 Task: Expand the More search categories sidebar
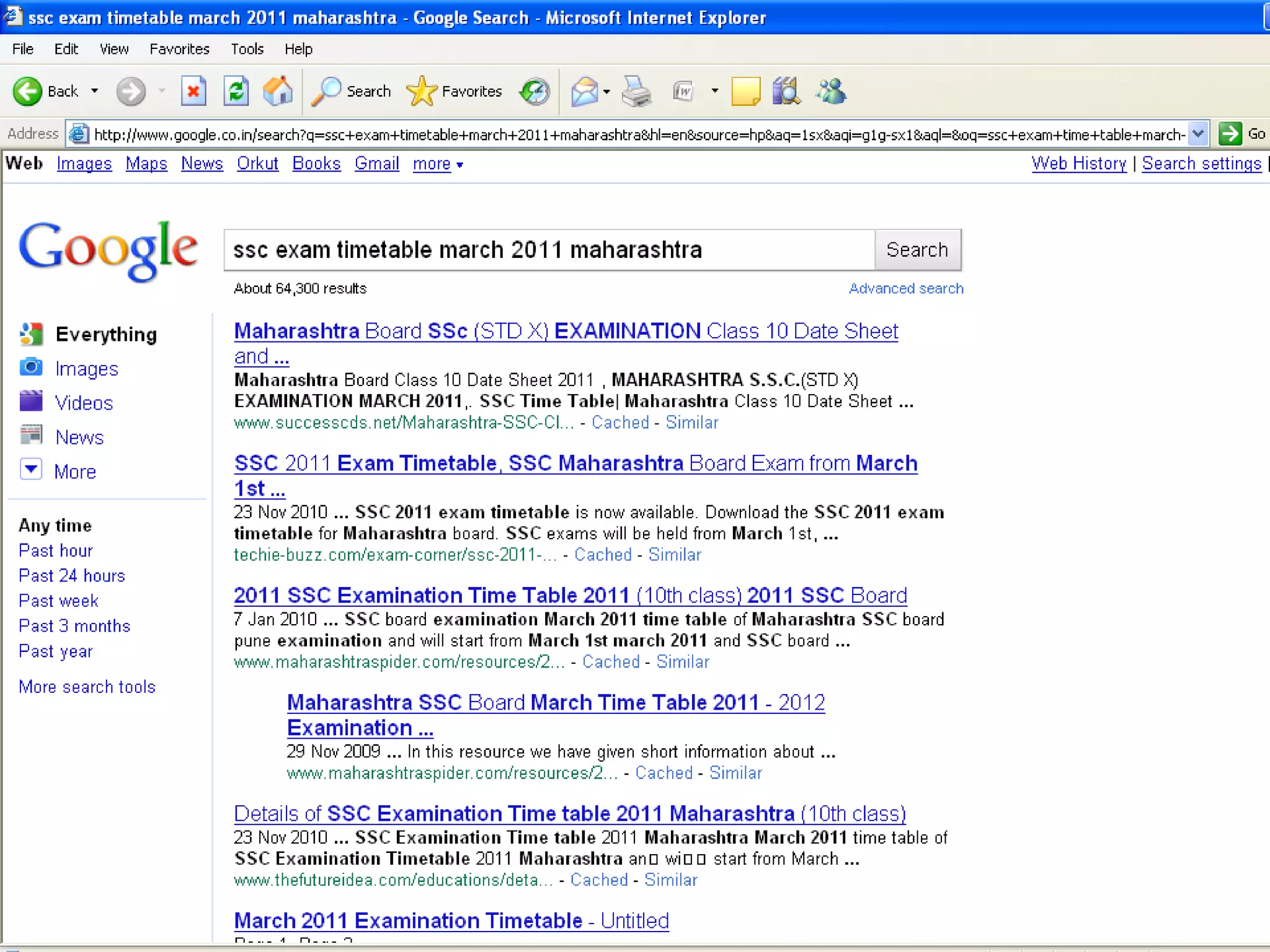[74, 472]
